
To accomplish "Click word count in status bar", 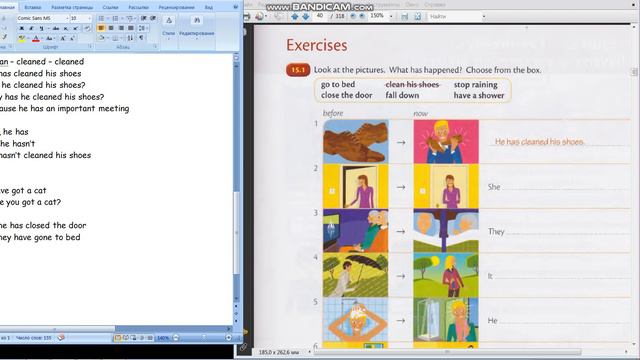I will (x=33, y=338).
